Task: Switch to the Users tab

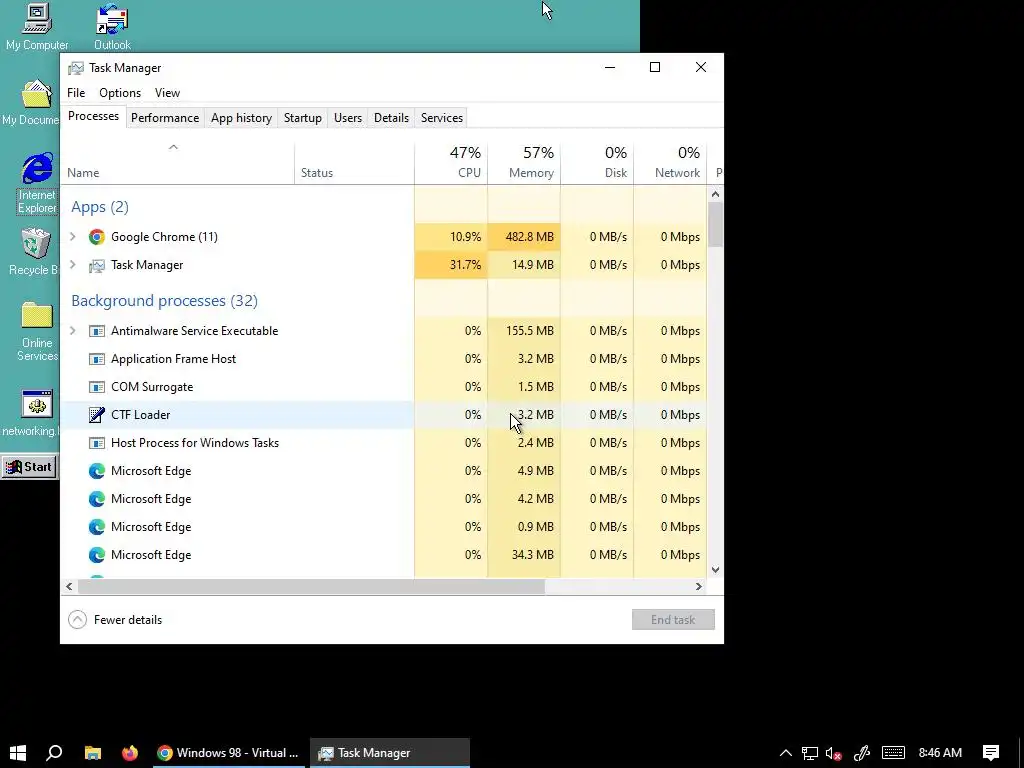Action: (347, 118)
